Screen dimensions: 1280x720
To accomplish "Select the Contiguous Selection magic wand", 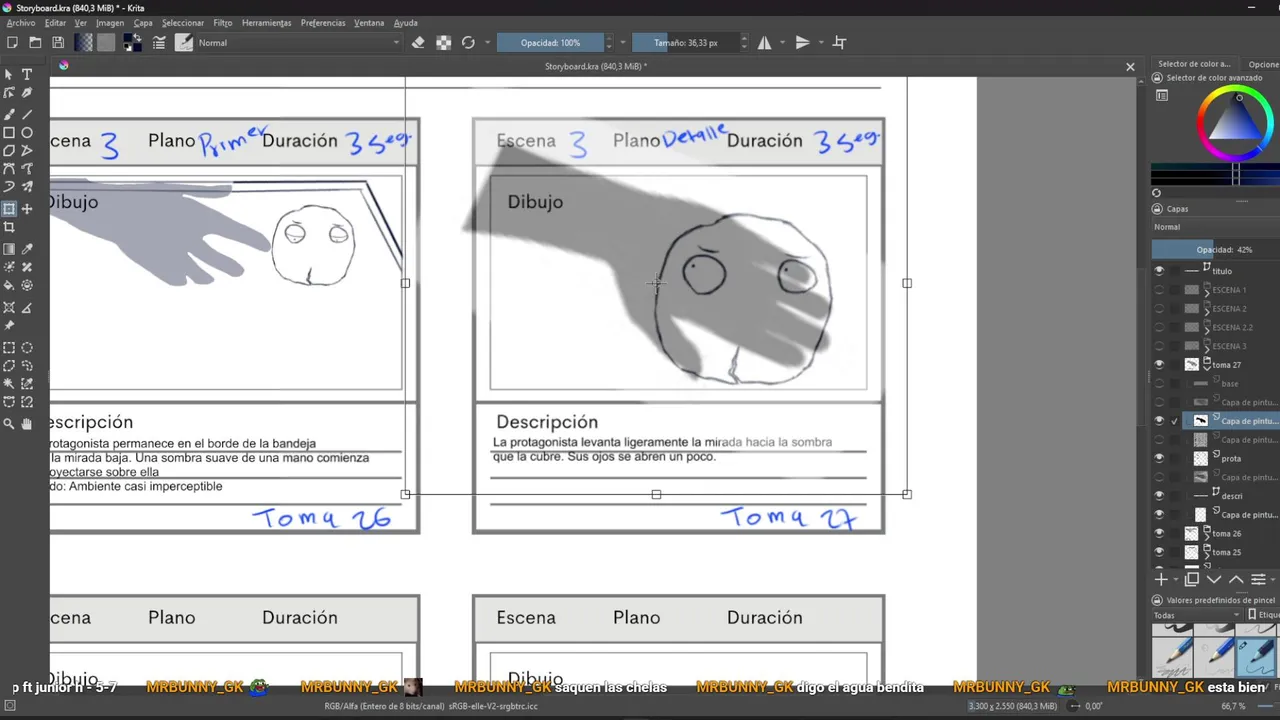I will click(9, 384).
